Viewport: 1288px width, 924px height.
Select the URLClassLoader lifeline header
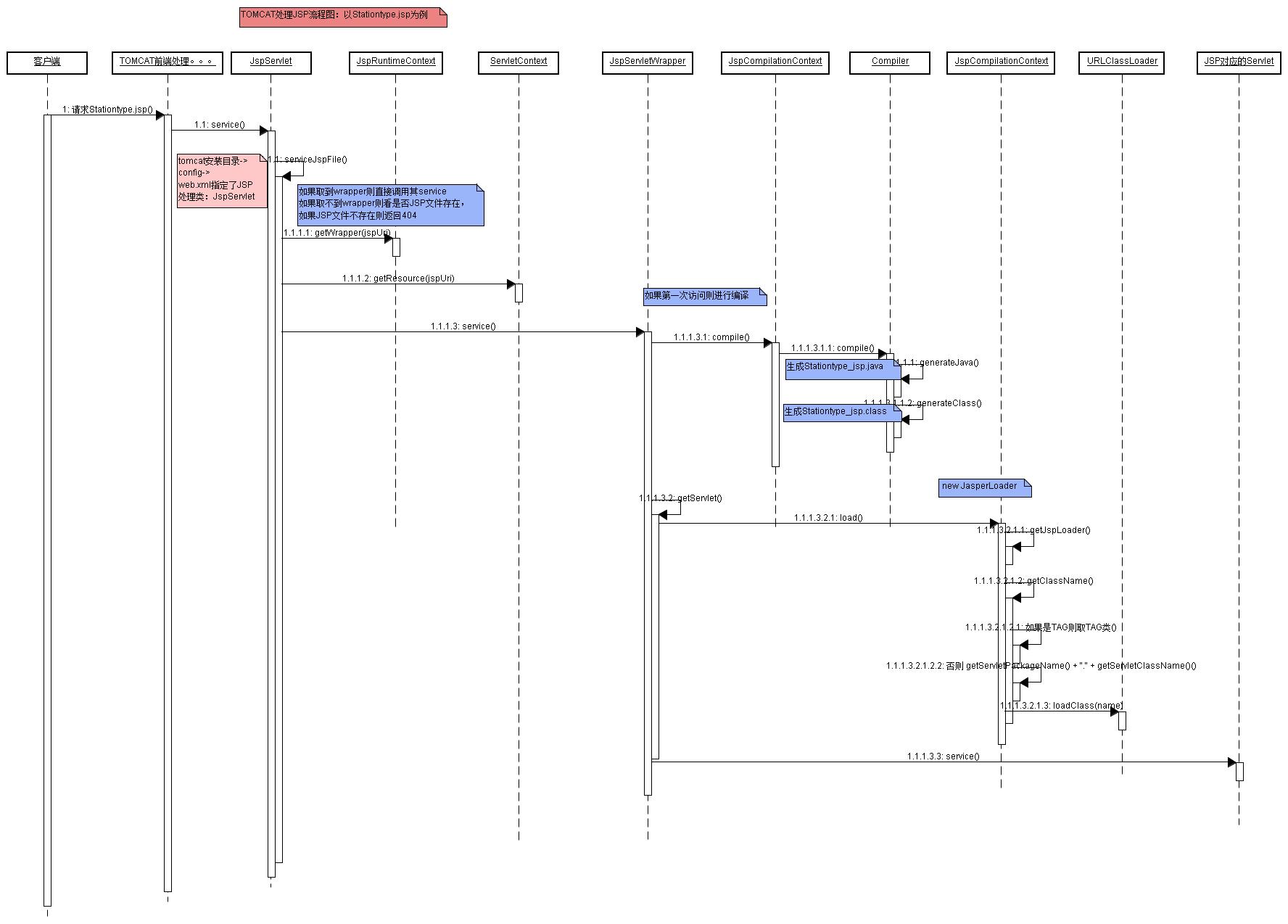click(x=1122, y=63)
